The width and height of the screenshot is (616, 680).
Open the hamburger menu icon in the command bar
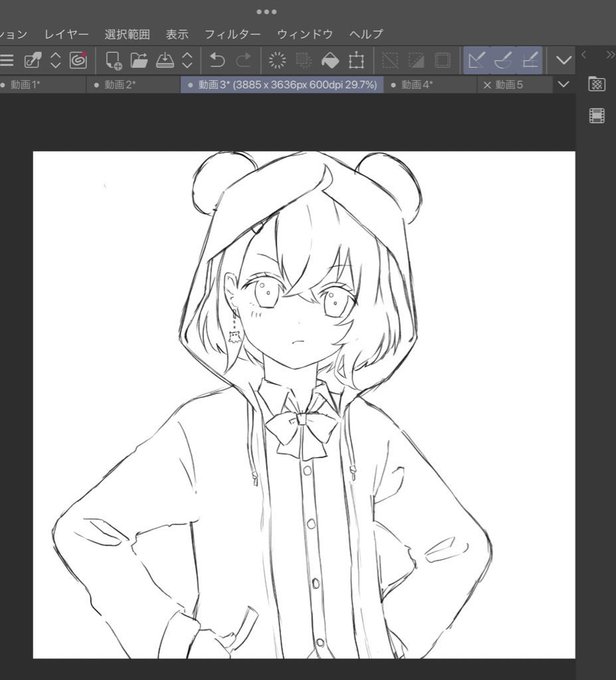pyautogui.click(x=6, y=60)
